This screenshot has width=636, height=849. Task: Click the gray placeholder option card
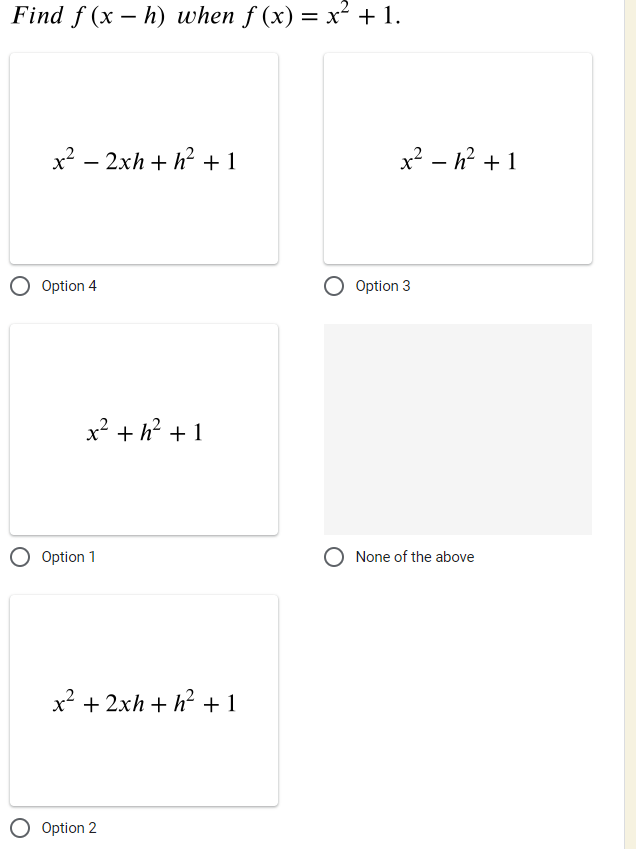pos(458,430)
